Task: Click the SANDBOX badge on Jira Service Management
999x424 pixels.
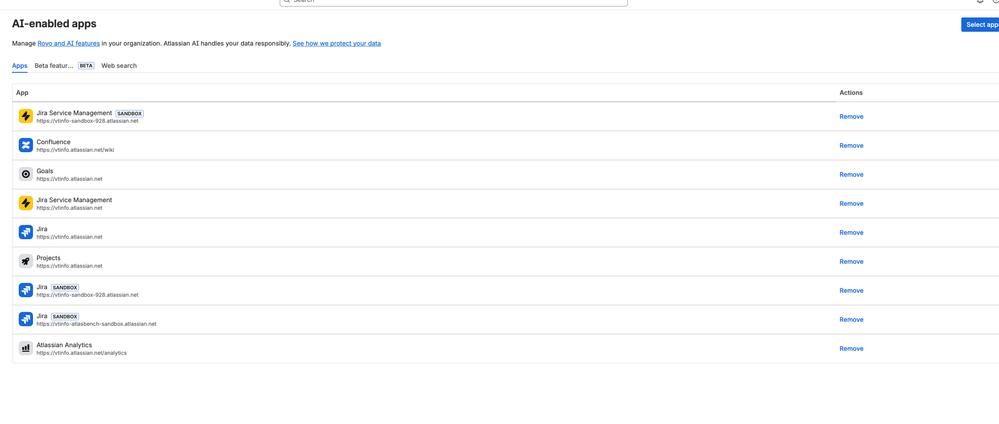Action: 129,113
